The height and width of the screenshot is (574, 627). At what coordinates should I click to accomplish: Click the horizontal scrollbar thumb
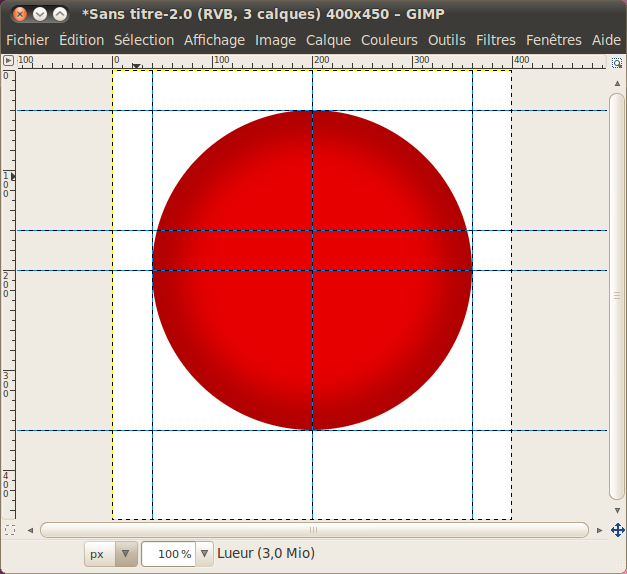click(x=313, y=529)
